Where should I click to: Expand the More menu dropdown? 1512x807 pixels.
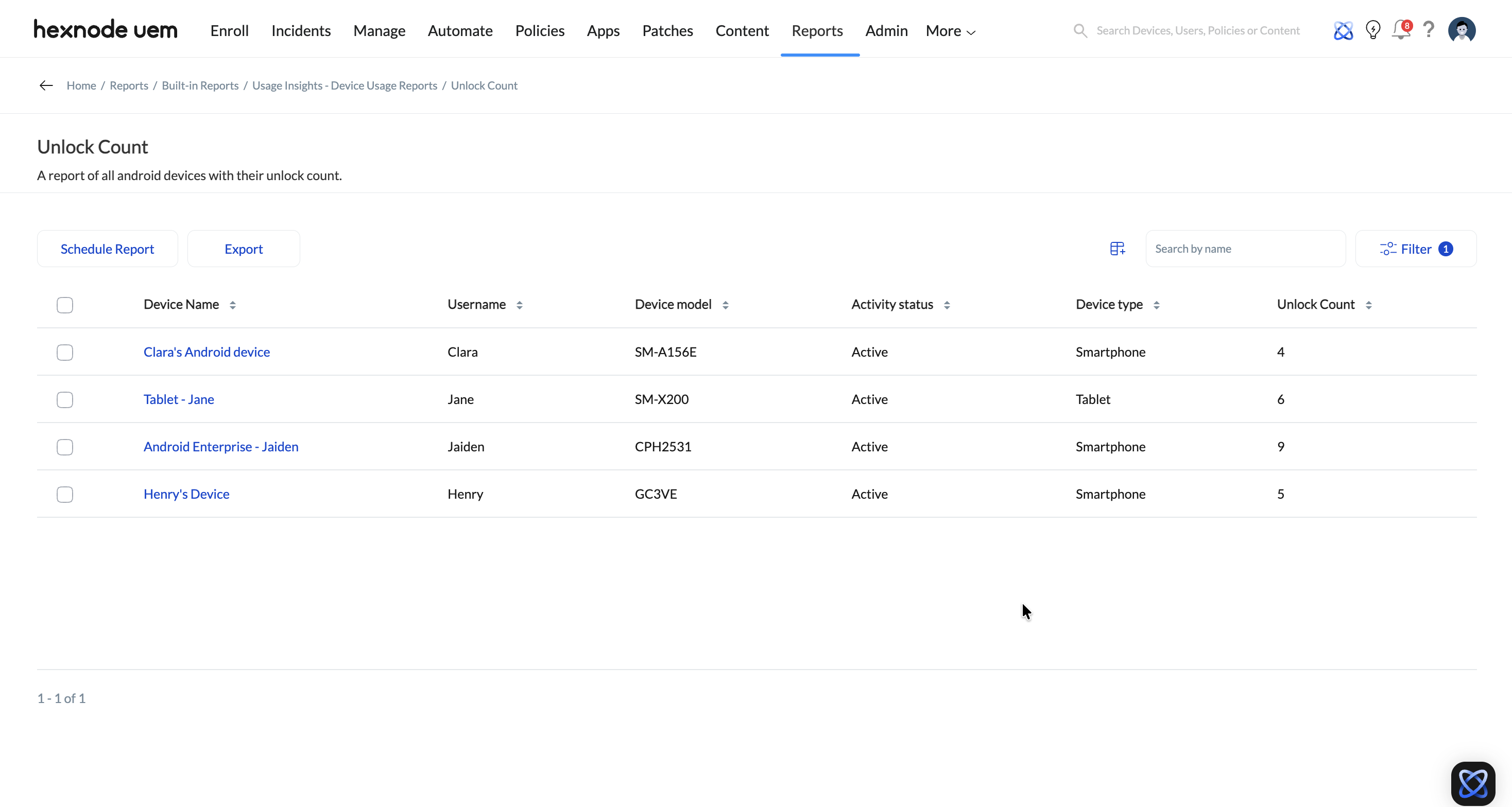(950, 31)
